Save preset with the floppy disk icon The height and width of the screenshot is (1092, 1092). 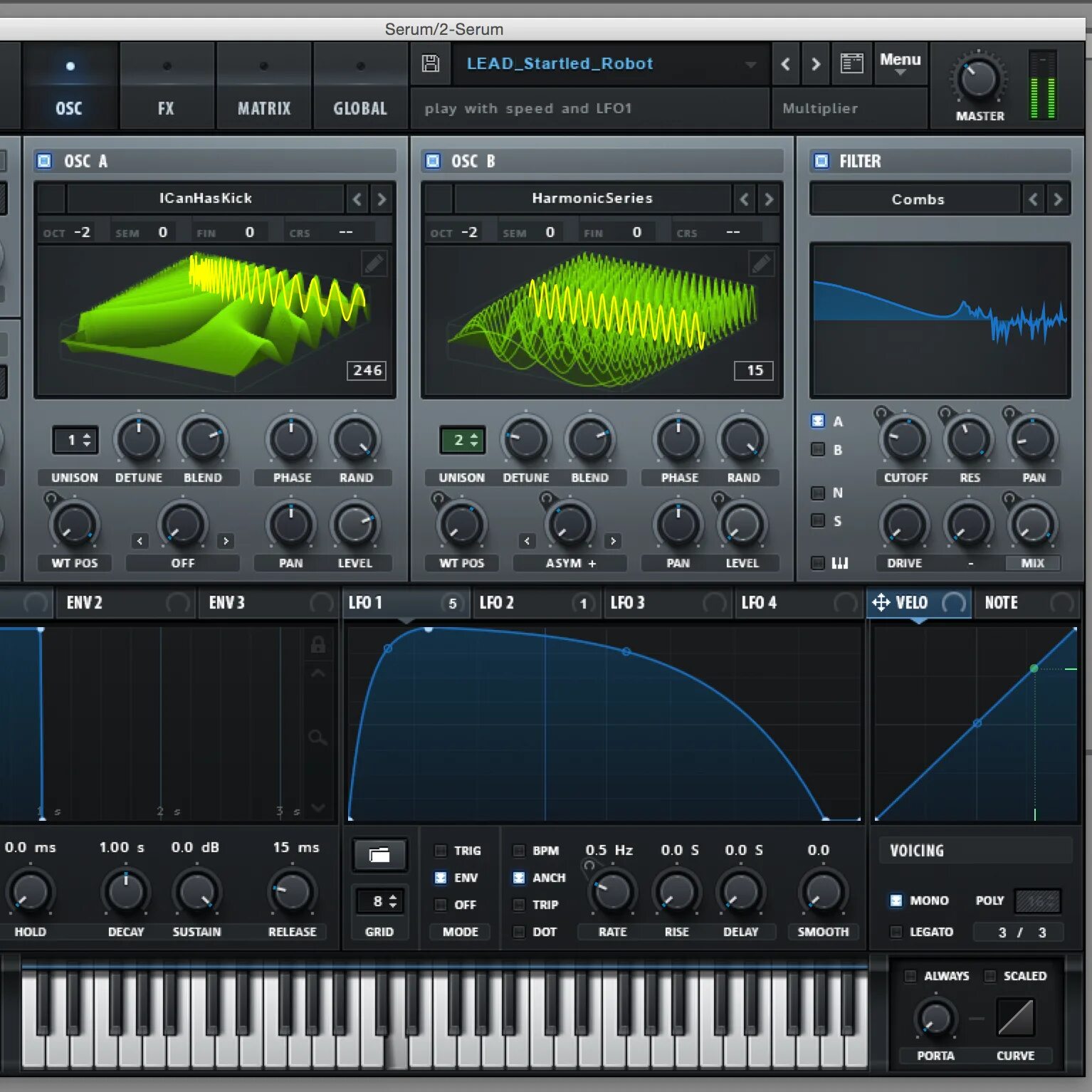[x=431, y=63]
